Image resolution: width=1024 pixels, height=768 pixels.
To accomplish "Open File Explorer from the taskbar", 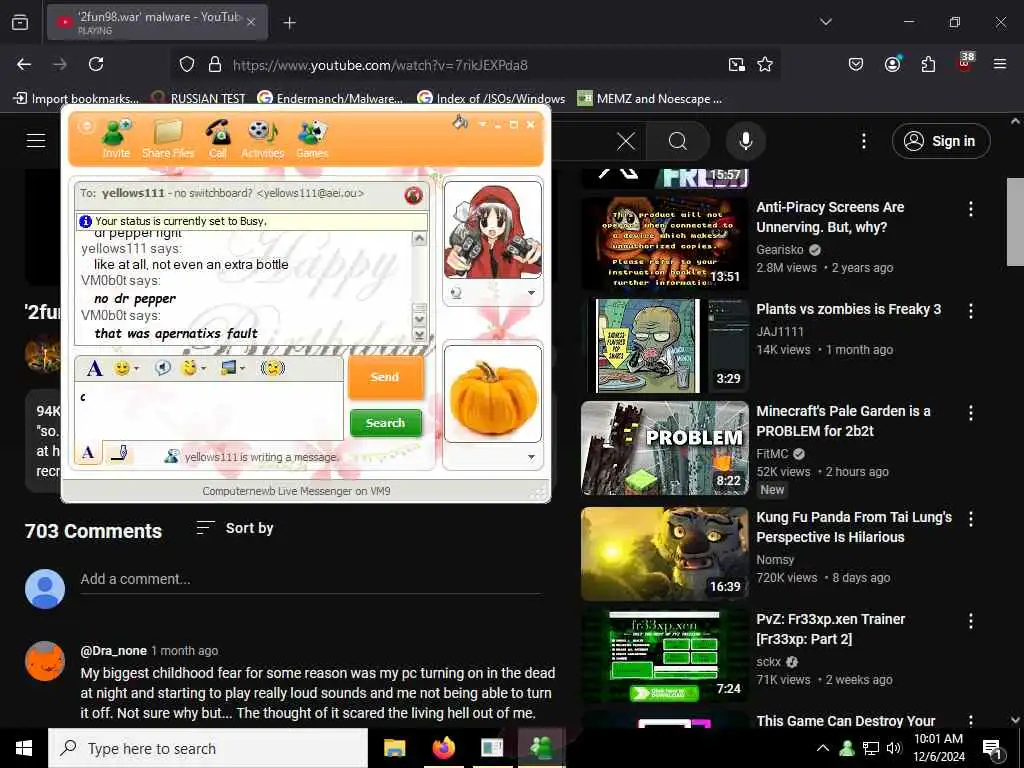I will pos(394,748).
